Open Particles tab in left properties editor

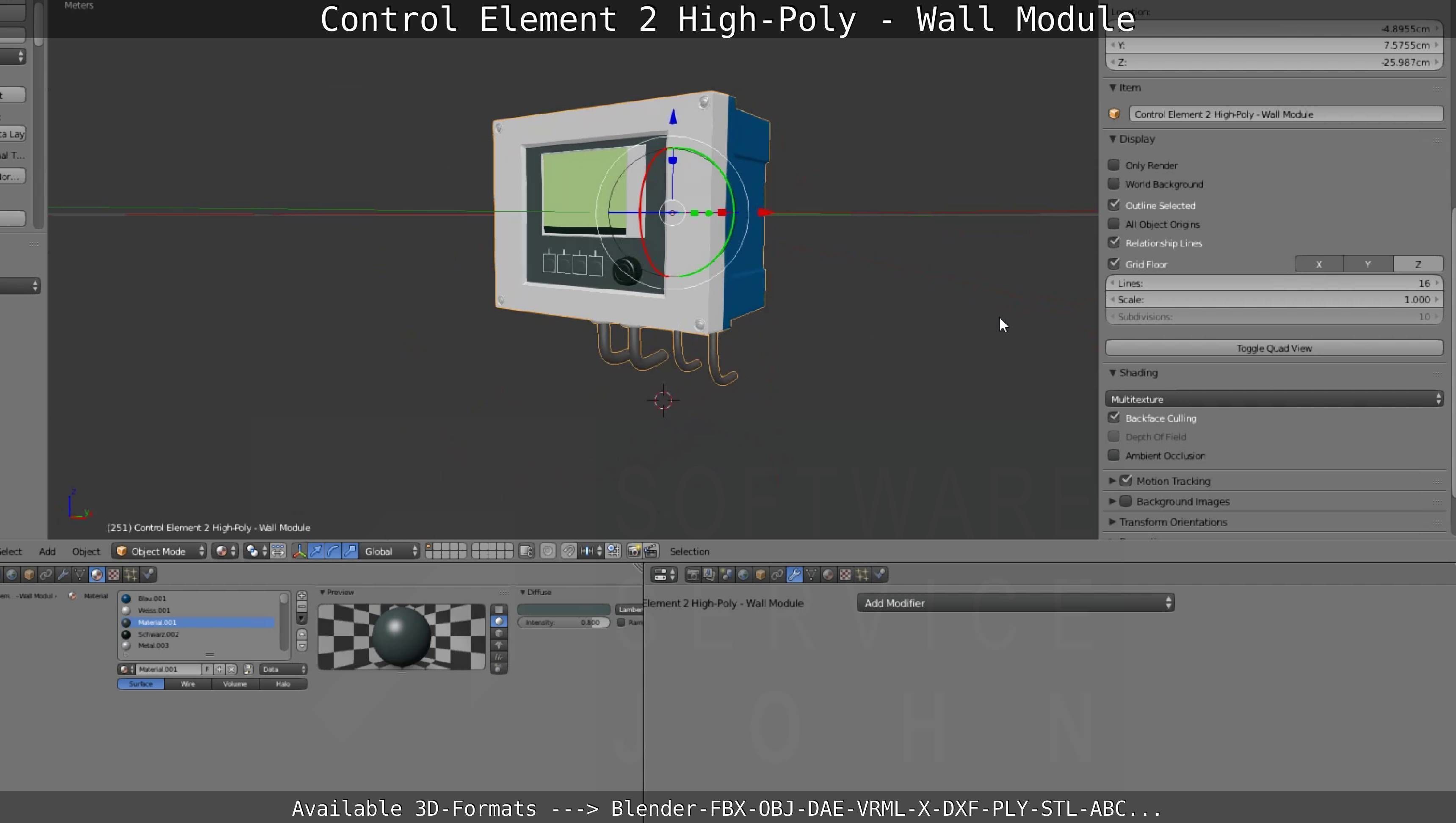pos(130,575)
